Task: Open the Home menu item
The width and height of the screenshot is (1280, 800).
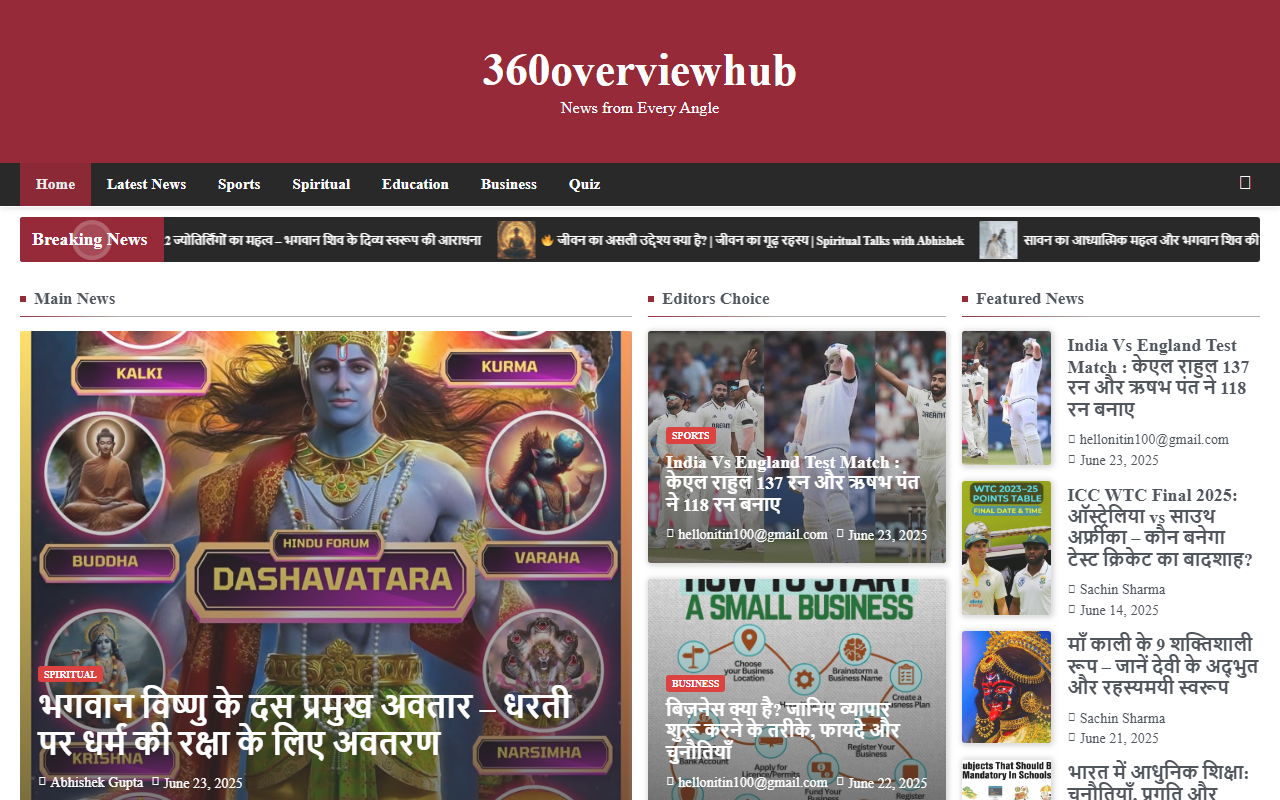Action: click(x=55, y=184)
